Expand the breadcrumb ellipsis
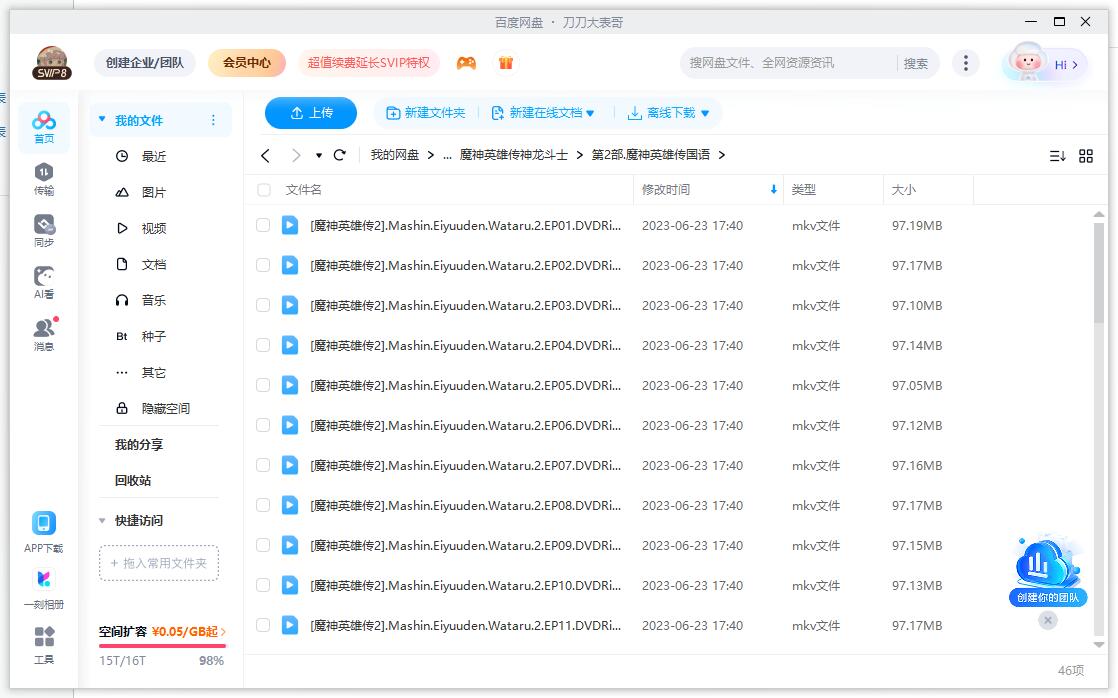The image size is (1118, 698). click(x=447, y=155)
